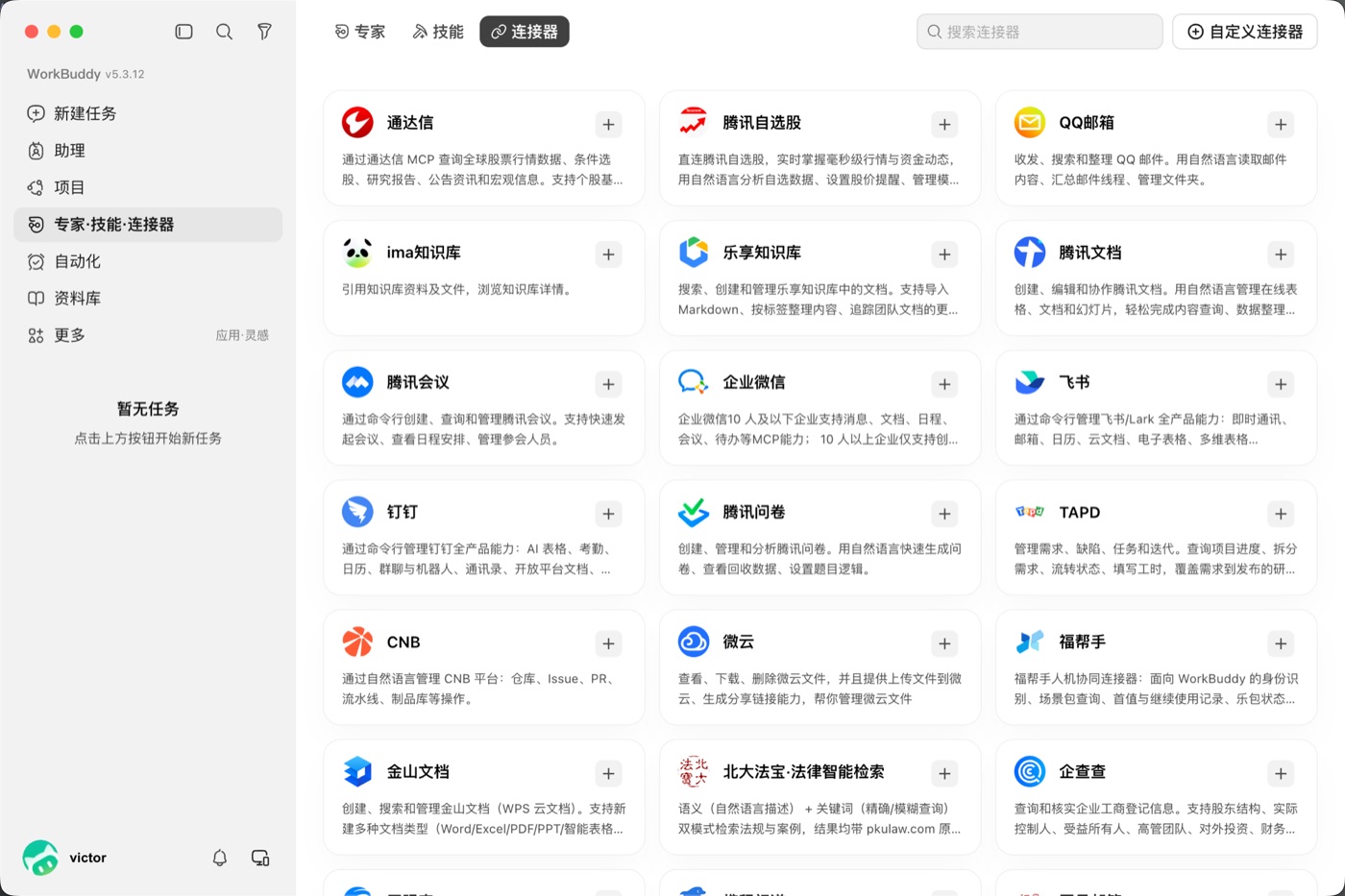Click the 自定义连接器 button
1345x896 pixels.
[x=1245, y=32]
